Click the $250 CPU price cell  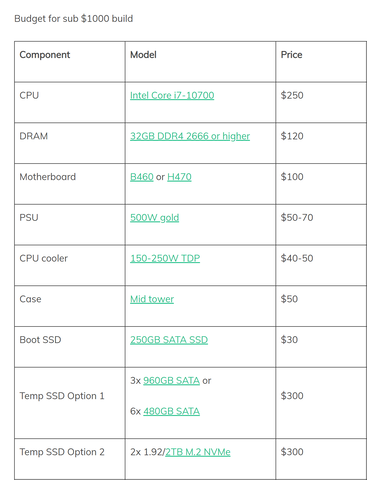321,102
